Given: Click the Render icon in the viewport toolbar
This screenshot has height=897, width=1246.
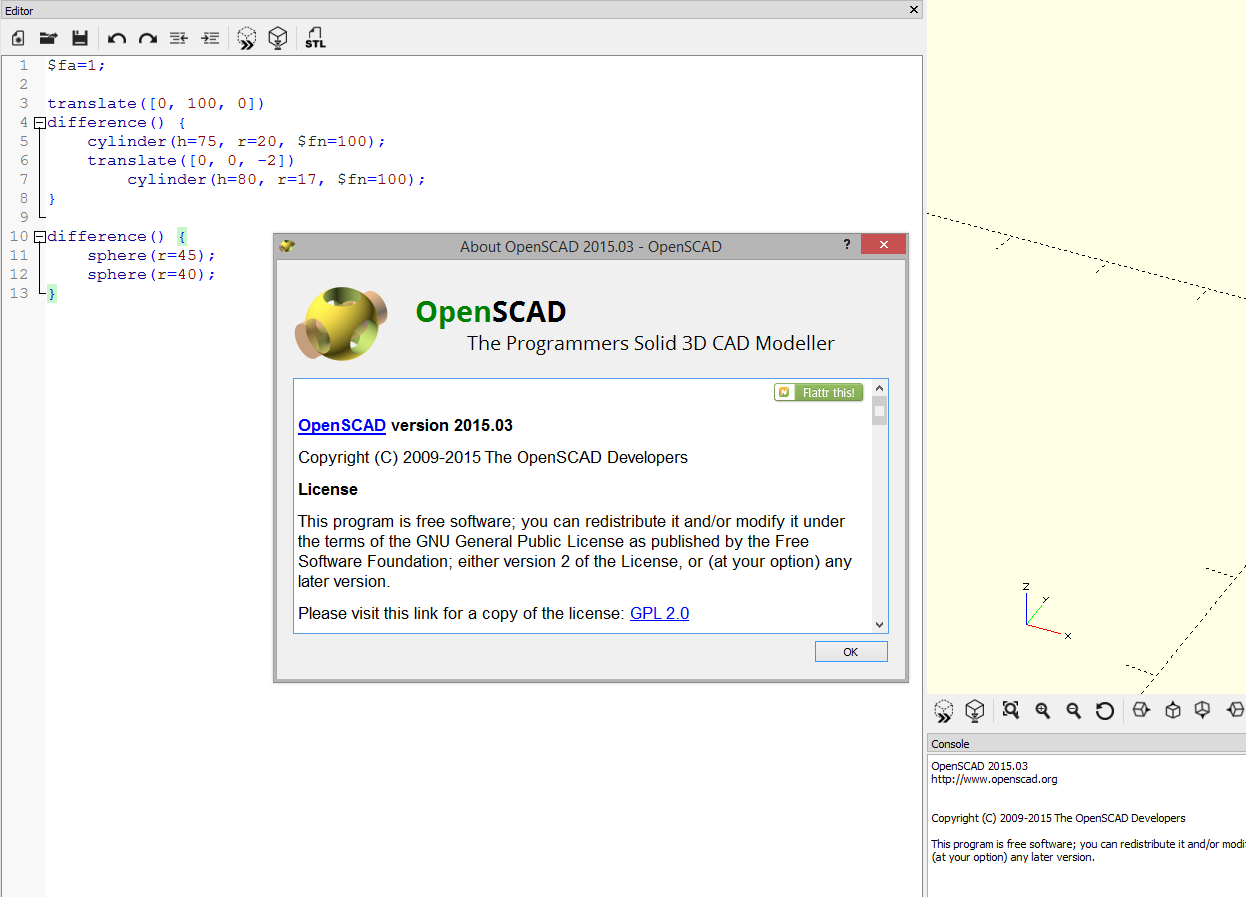Looking at the screenshot, I should click(974, 710).
